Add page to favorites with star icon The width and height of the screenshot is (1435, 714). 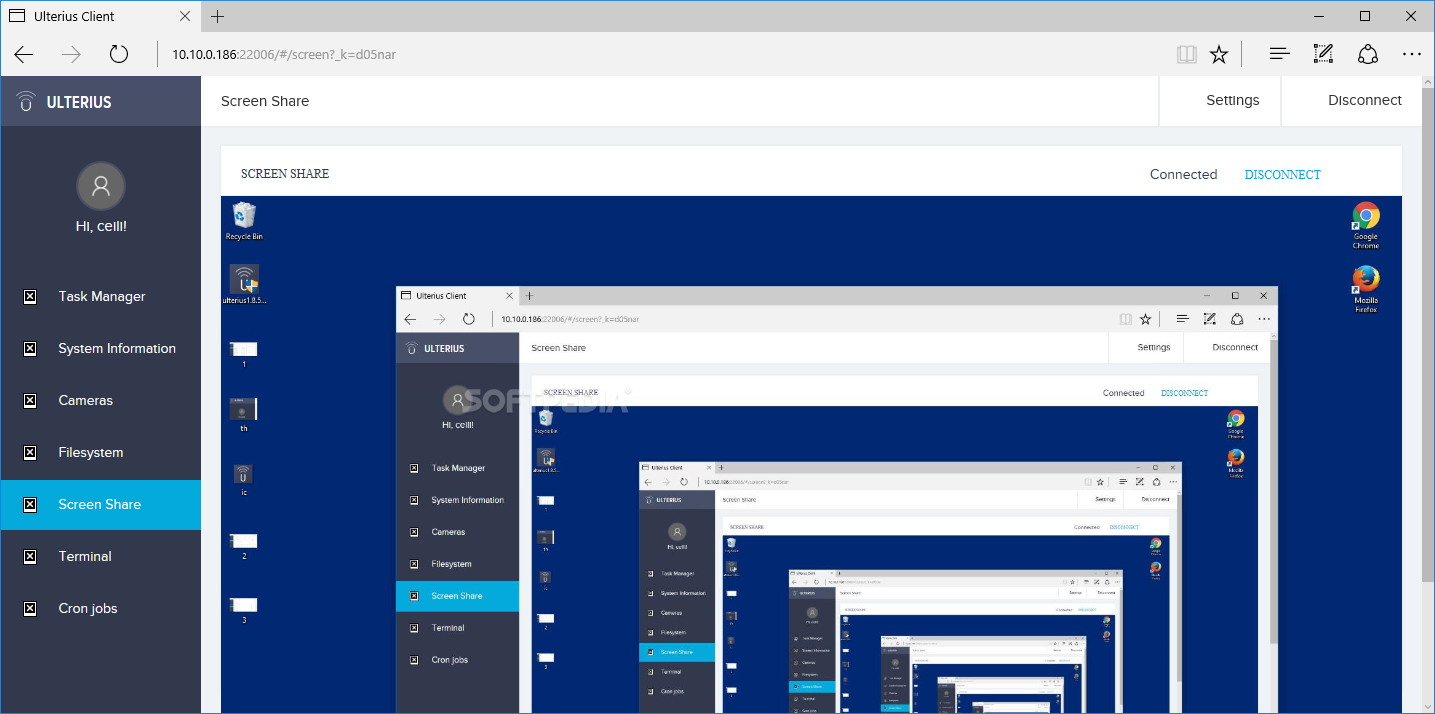1219,54
